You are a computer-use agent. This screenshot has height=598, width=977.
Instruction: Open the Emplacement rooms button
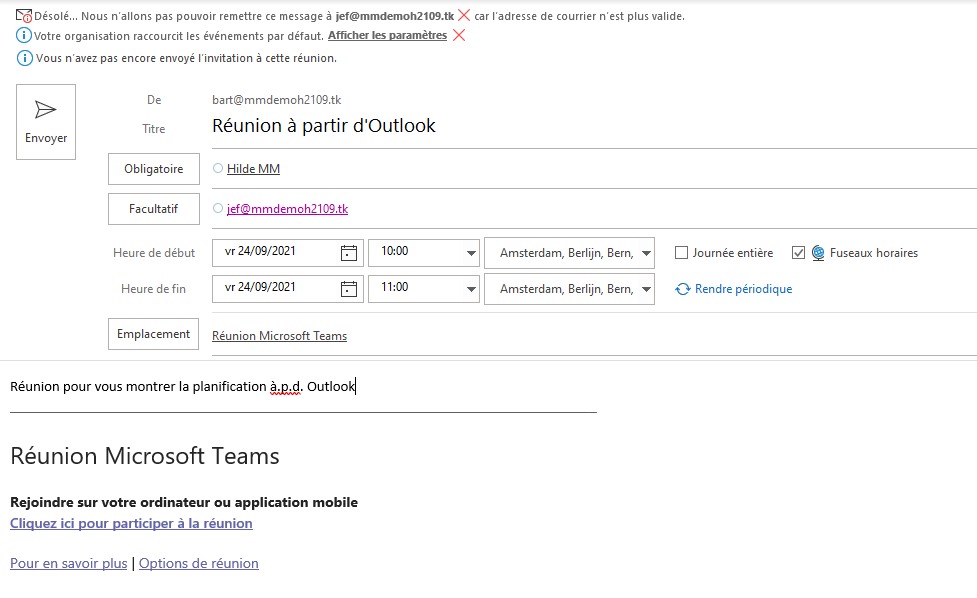pyautogui.click(x=153, y=334)
